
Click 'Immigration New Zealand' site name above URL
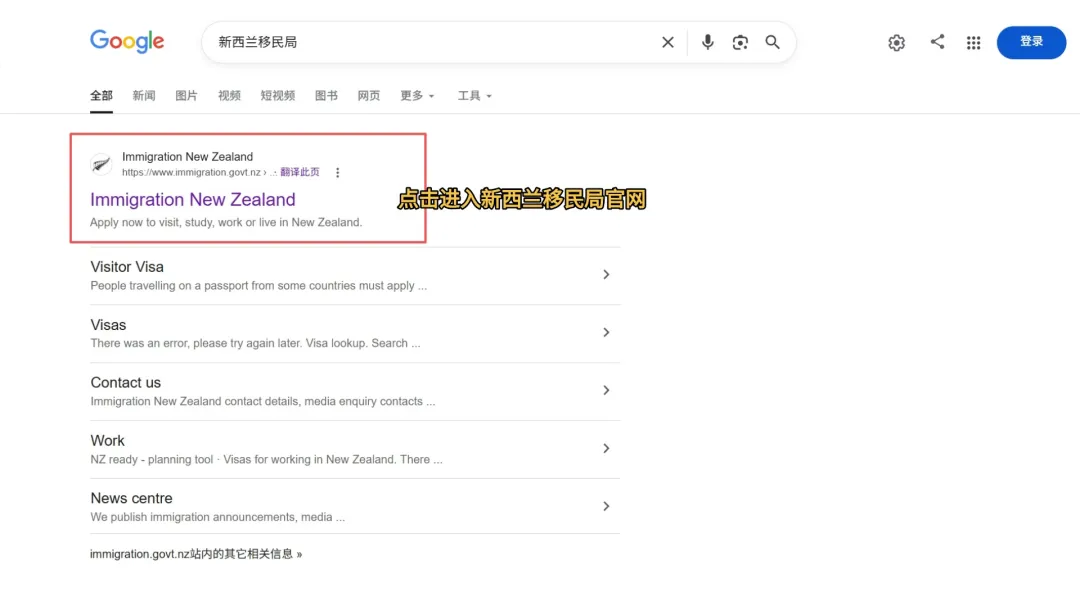click(x=187, y=157)
